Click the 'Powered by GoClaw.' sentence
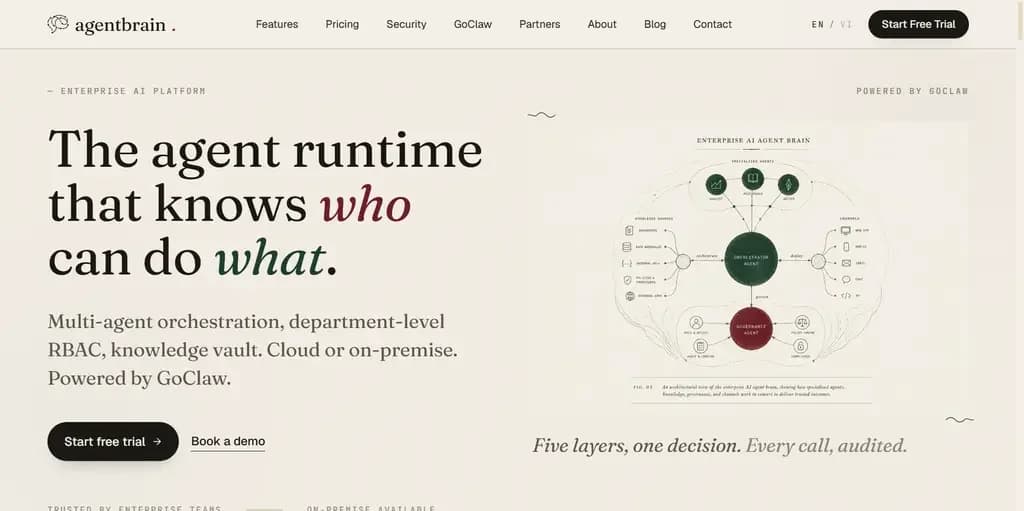This screenshot has height=511, width=1024. click(139, 378)
